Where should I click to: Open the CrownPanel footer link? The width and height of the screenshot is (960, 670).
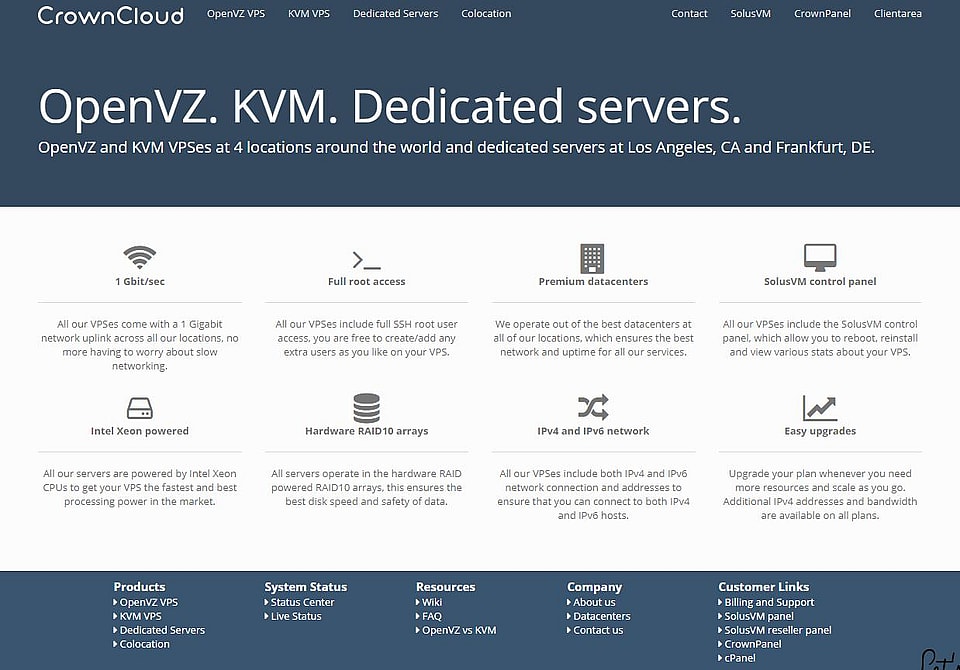click(x=752, y=644)
